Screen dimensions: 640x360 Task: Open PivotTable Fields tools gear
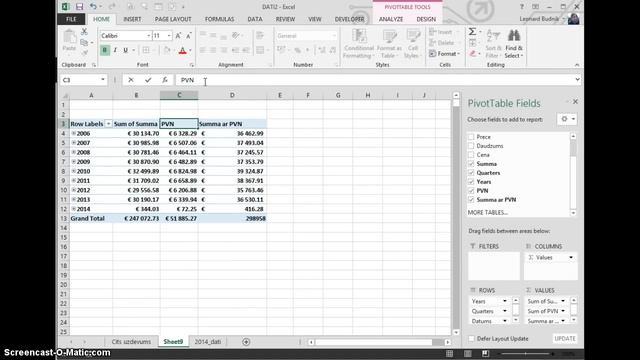coord(567,119)
